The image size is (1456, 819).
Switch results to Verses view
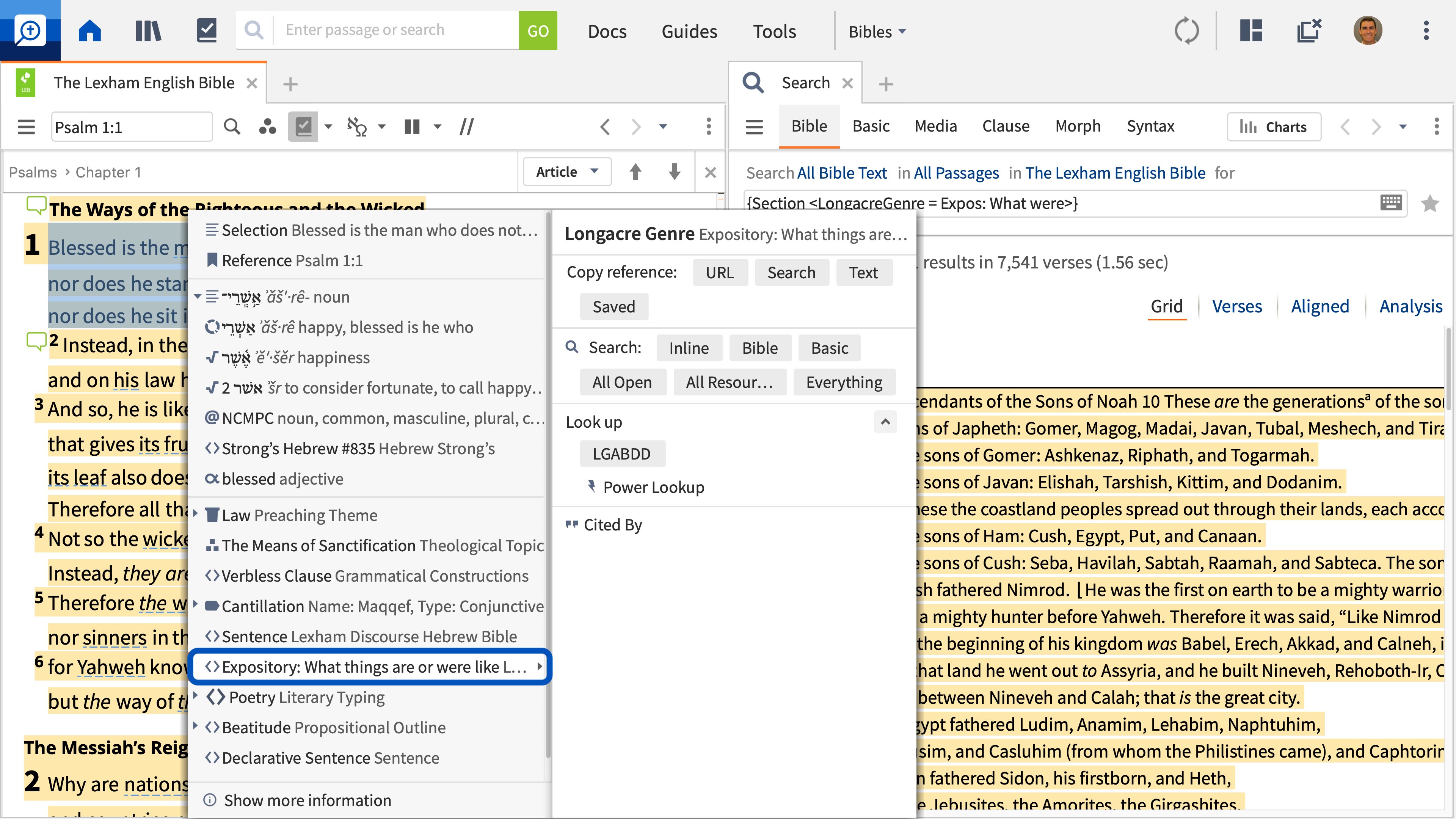pos(1236,306)
